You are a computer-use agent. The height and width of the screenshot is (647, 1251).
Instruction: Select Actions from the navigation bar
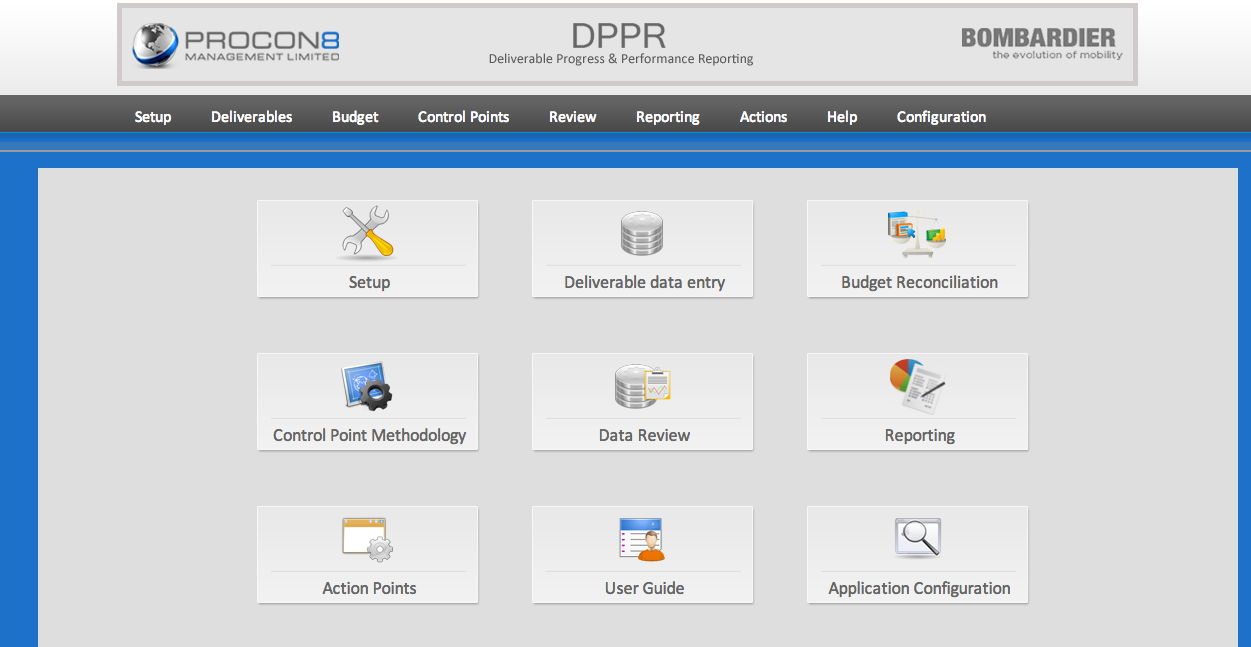(763, 117)
